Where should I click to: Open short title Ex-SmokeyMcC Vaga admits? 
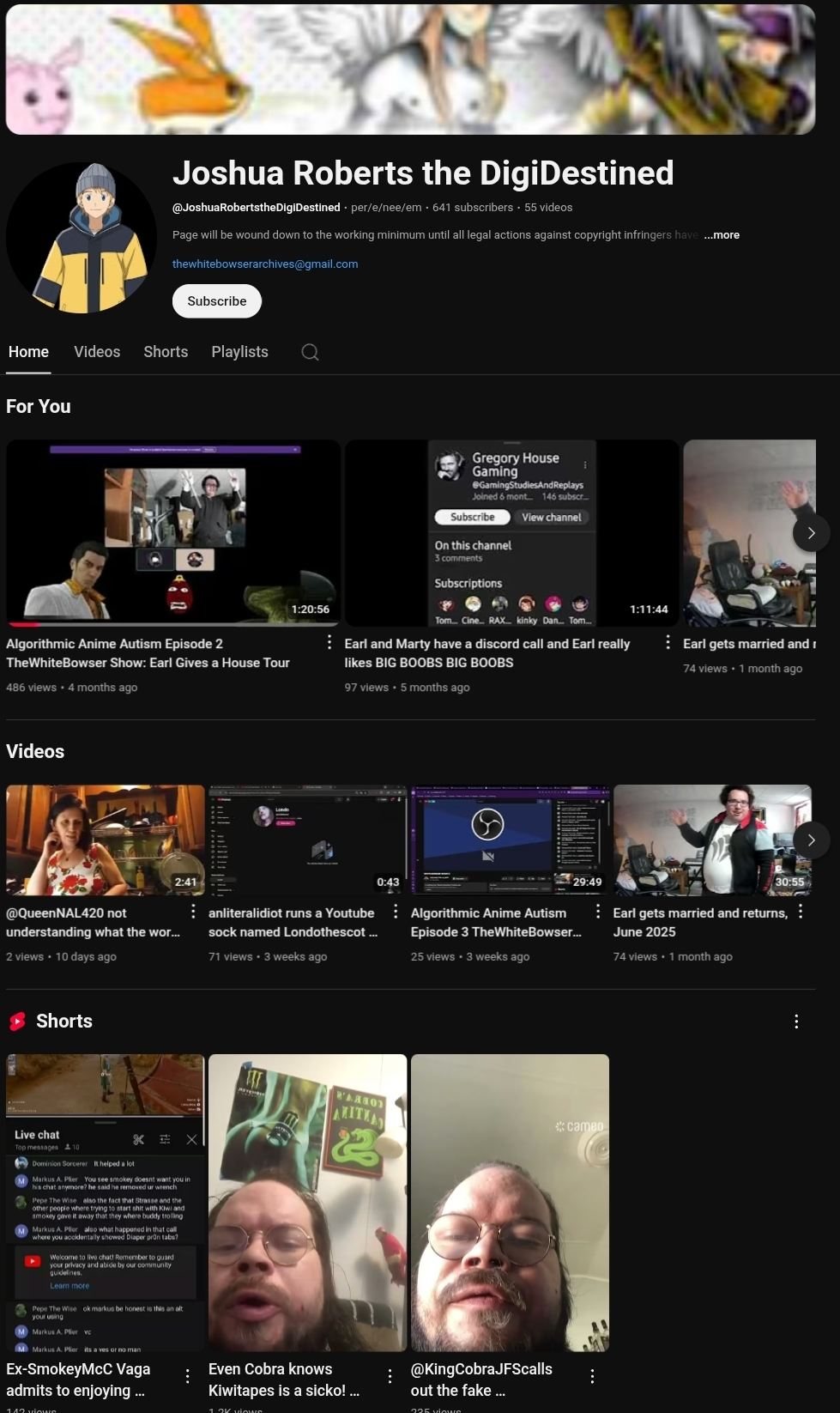[78, 1380]
